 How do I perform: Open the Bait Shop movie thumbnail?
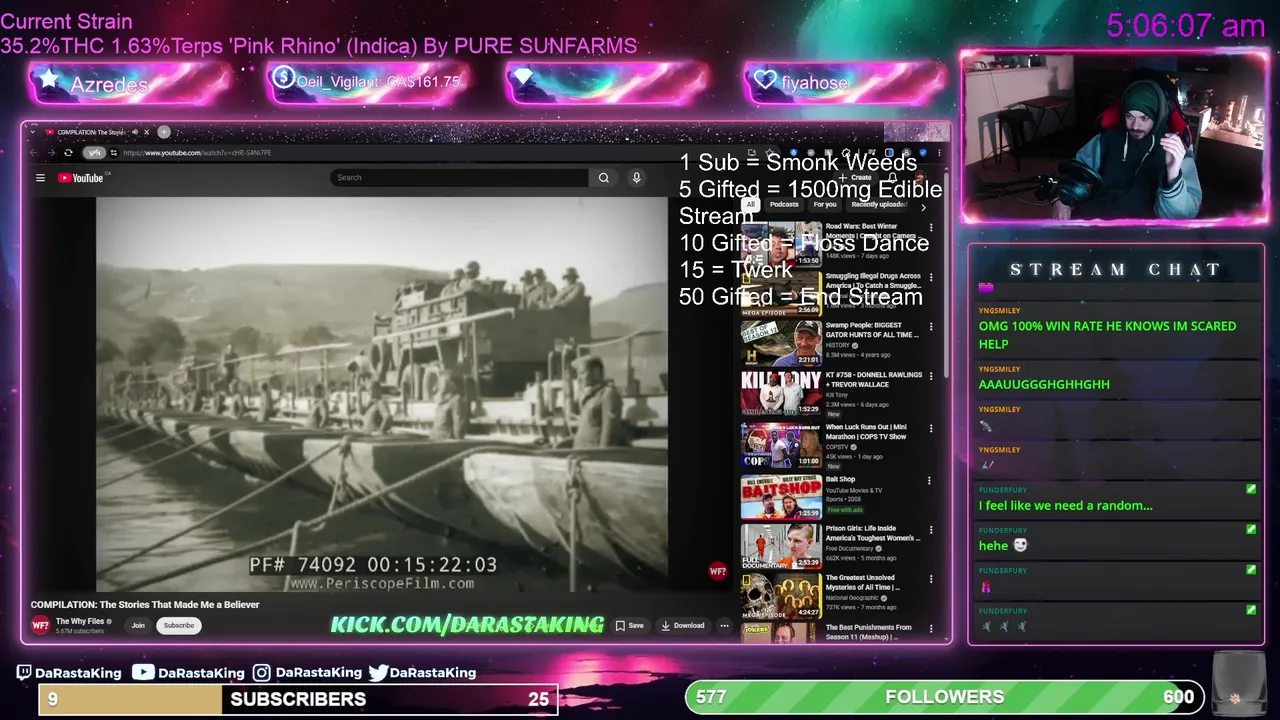(781, 495)
